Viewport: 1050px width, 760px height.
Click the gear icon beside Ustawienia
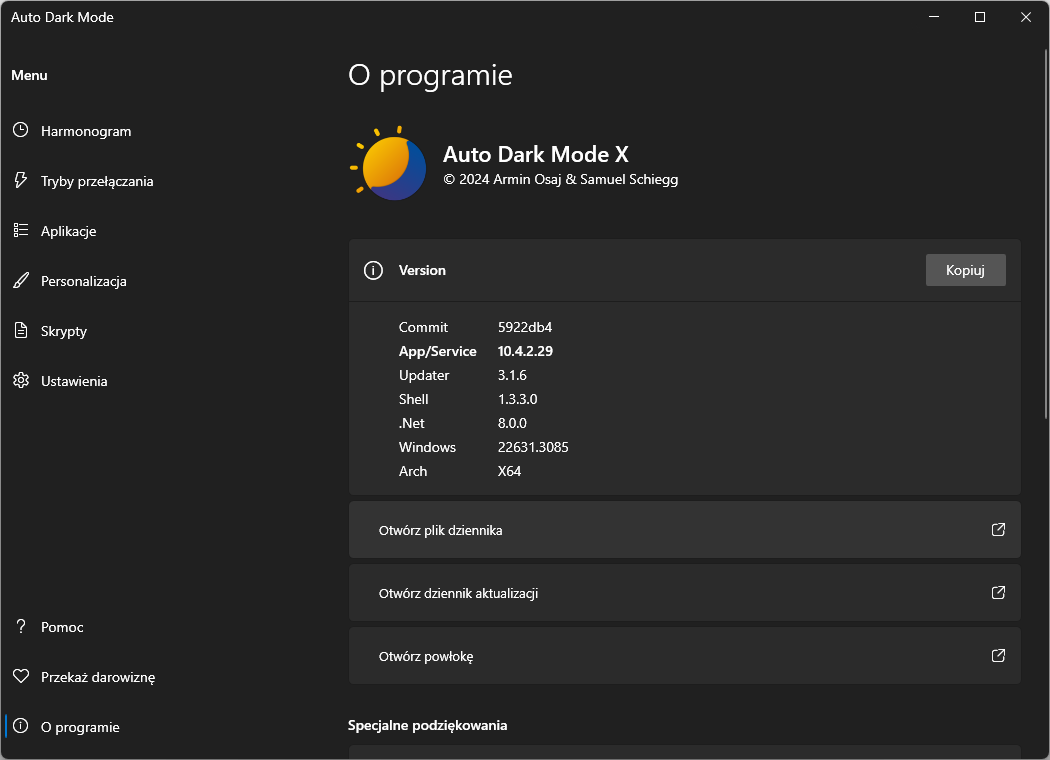click(21, 380)
